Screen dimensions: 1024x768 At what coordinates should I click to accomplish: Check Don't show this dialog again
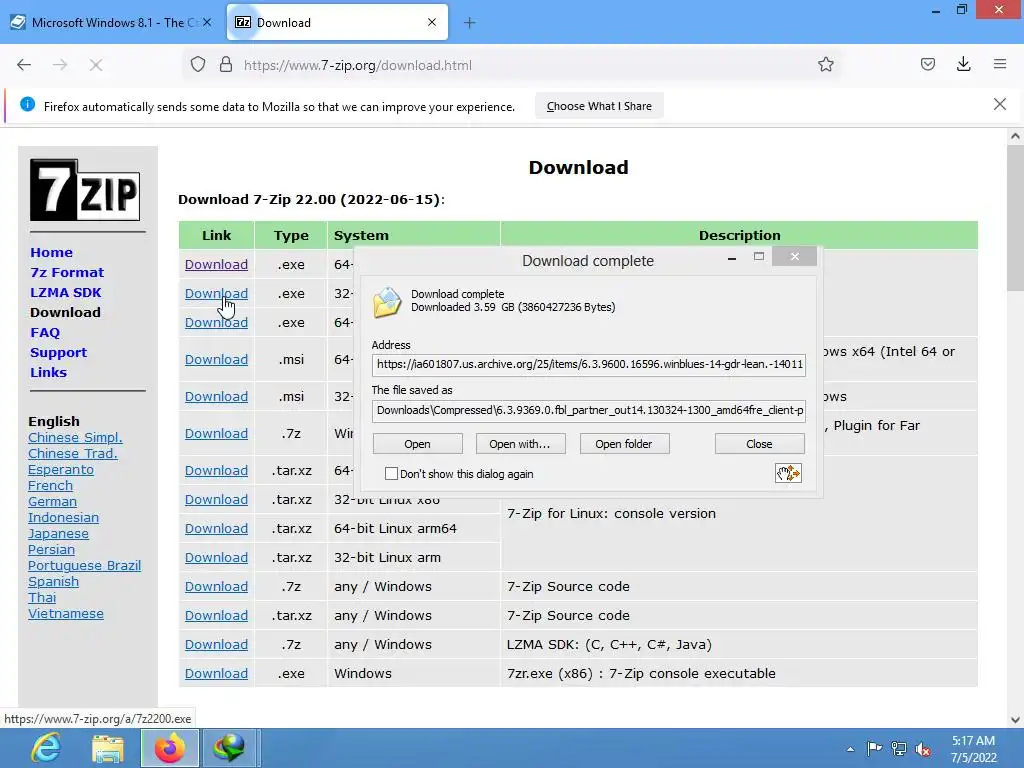pos(391,474)
